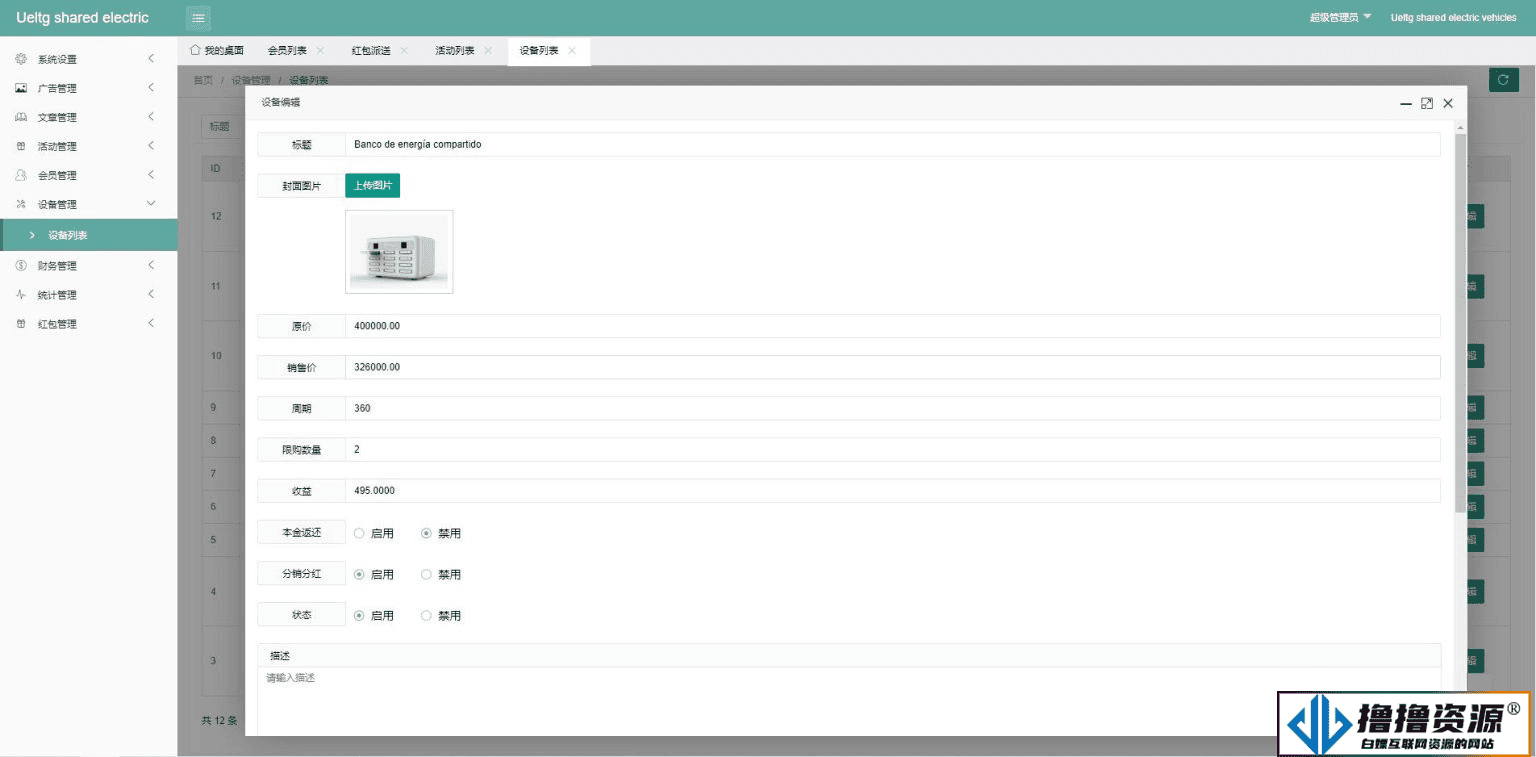Expand 会员管理 menu chevron

click(x=151, y=175)
